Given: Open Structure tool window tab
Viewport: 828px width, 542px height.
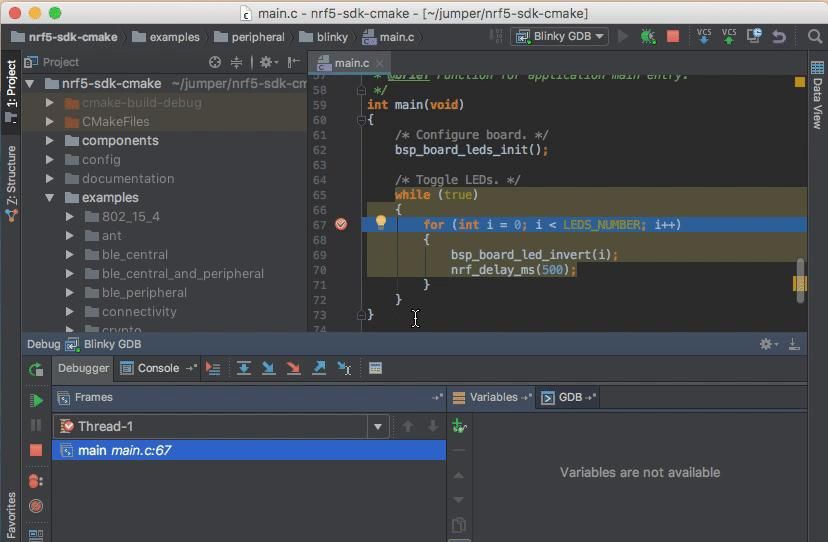Looking at the screenshot, I should (12, 183).
